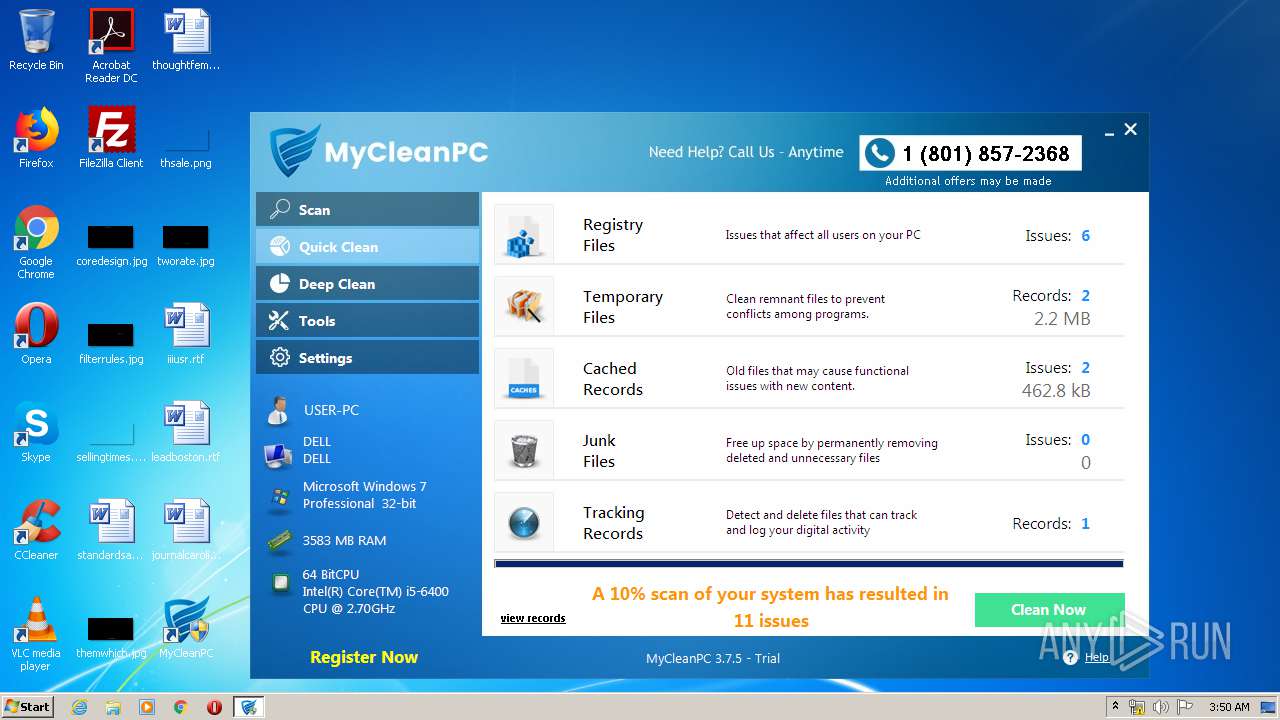Click the MyCleanPC 3.7.5 - Trial text
This screenshot has width=1280, height=720.
[x=713, y=658]
